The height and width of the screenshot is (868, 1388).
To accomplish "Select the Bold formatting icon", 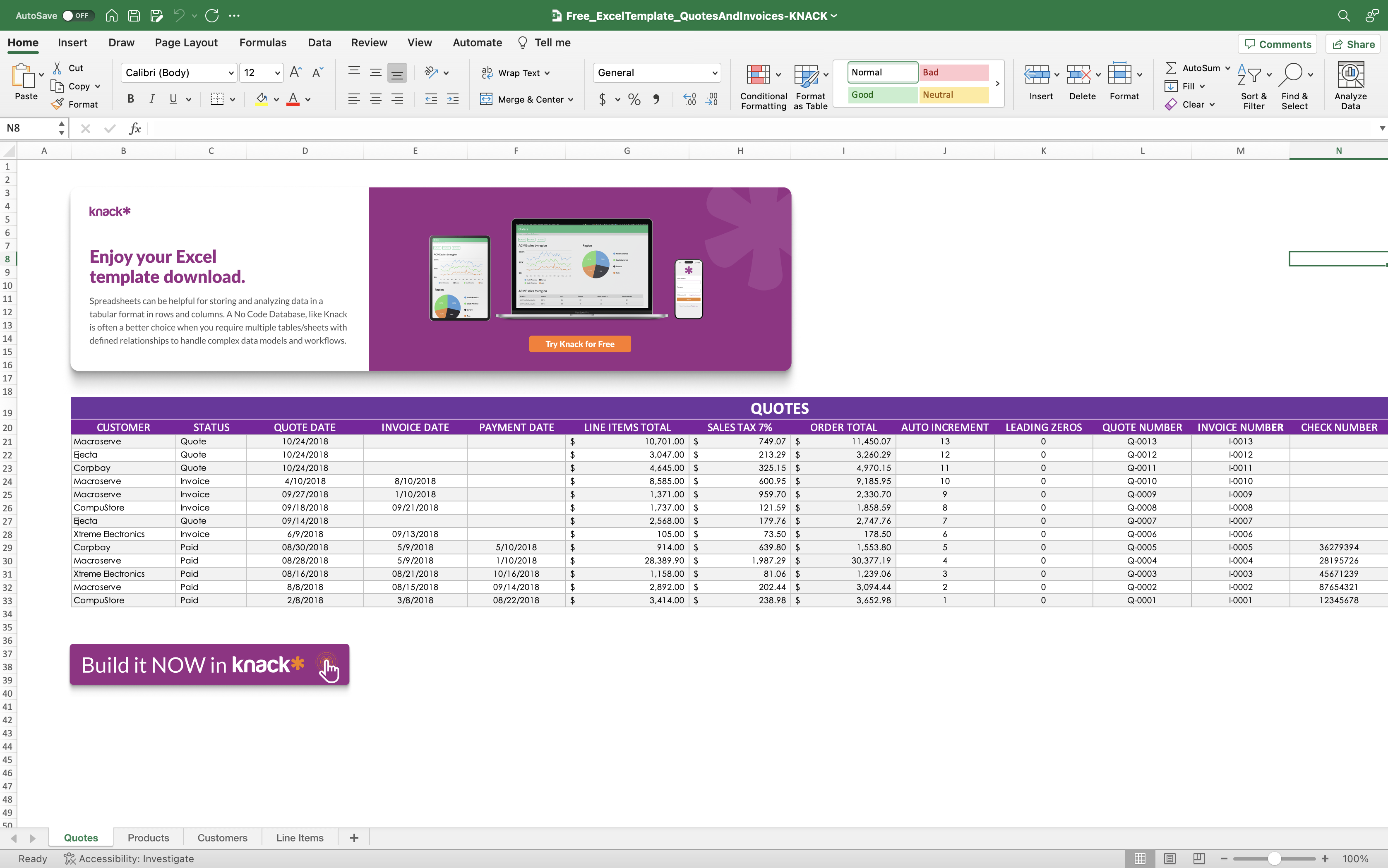I will tap(130, 99).
